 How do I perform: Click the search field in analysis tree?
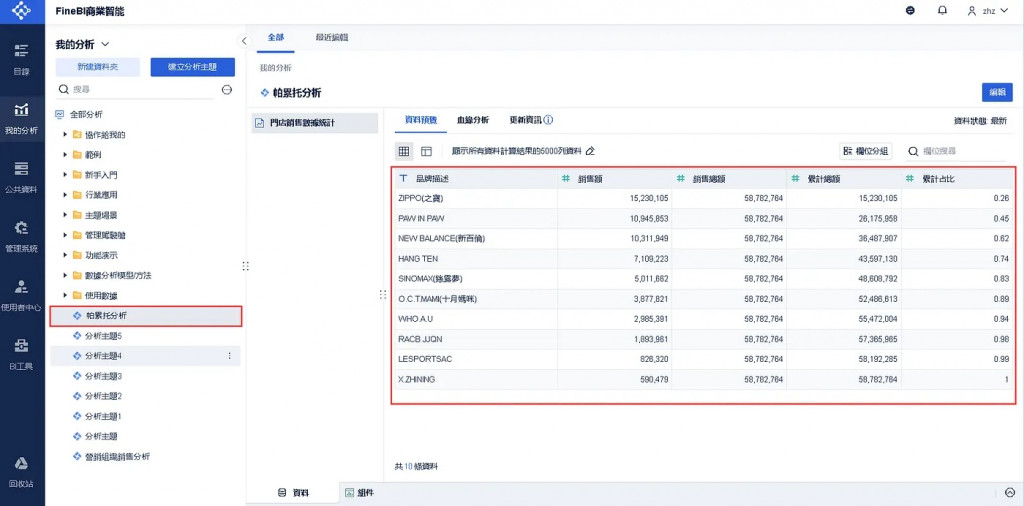pyautogui.click(x=136, y=89)
